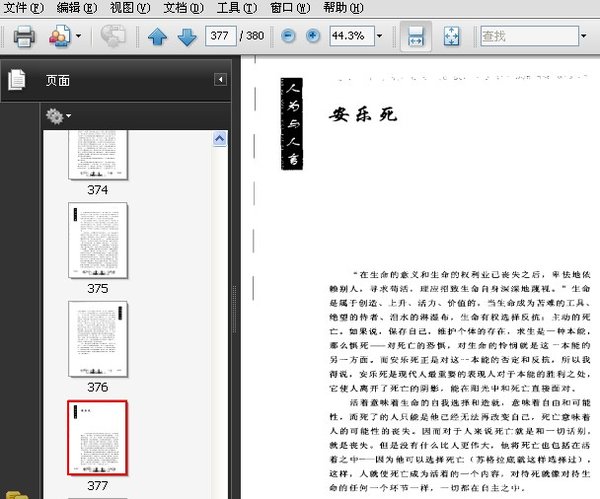
Task: Zoom out with the minus button
Action: coord(288,36)
